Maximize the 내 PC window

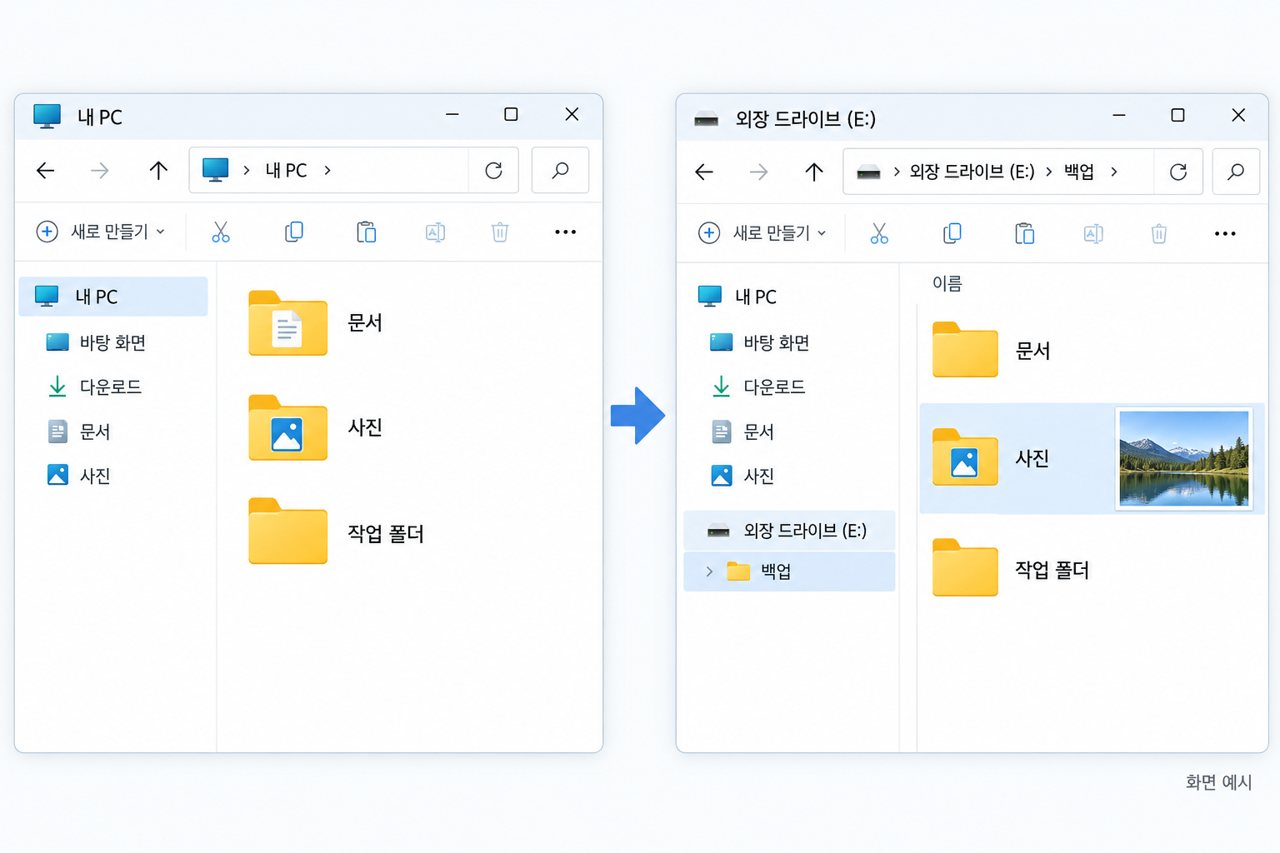[511, 114]
